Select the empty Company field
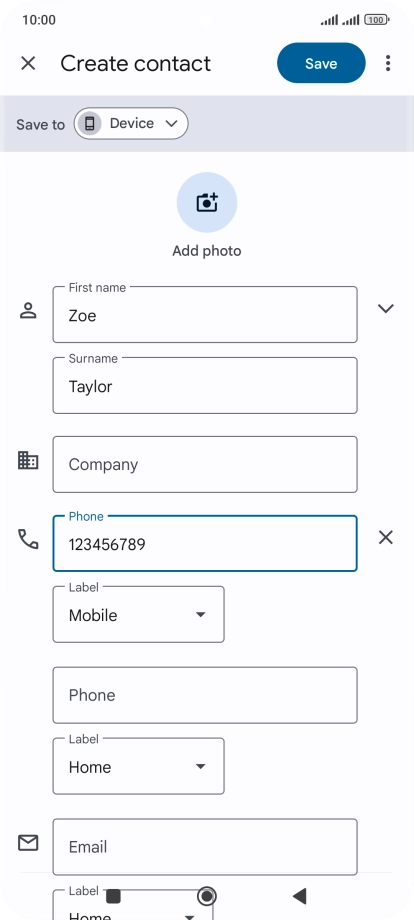 (x=205, y=464)
